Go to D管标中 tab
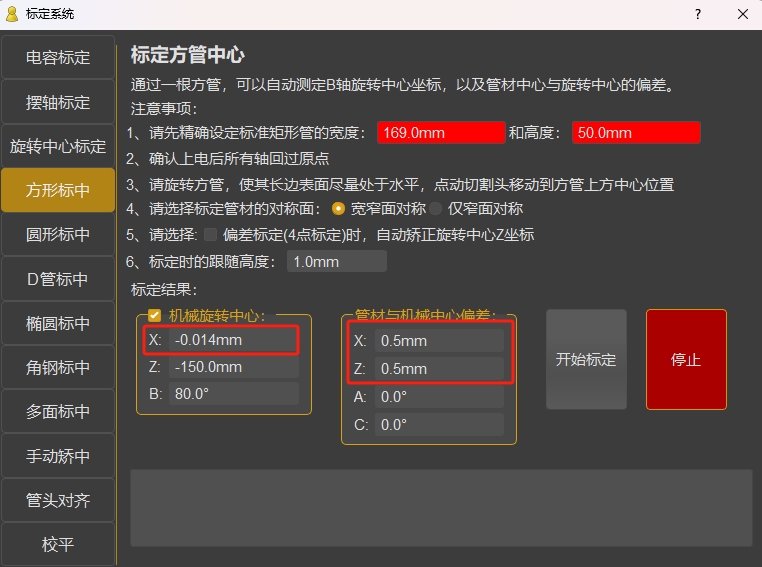The width and height of the screenshot is (762, 567). 58,279
